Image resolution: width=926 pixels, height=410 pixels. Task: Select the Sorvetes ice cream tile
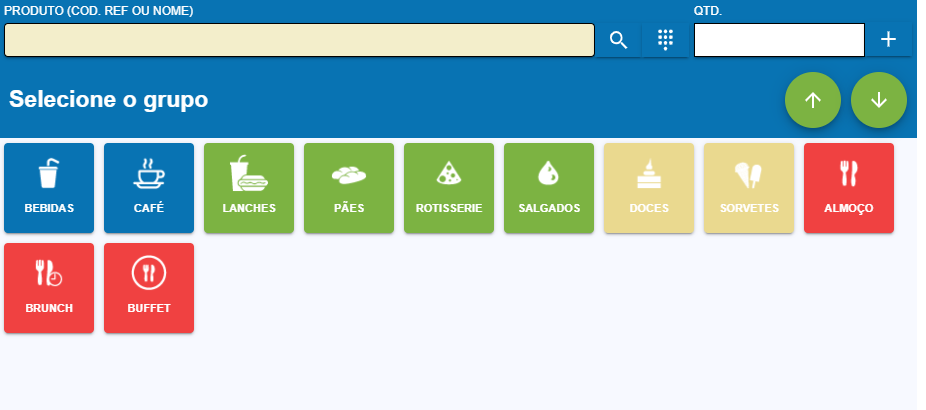[x=749, y=188]
